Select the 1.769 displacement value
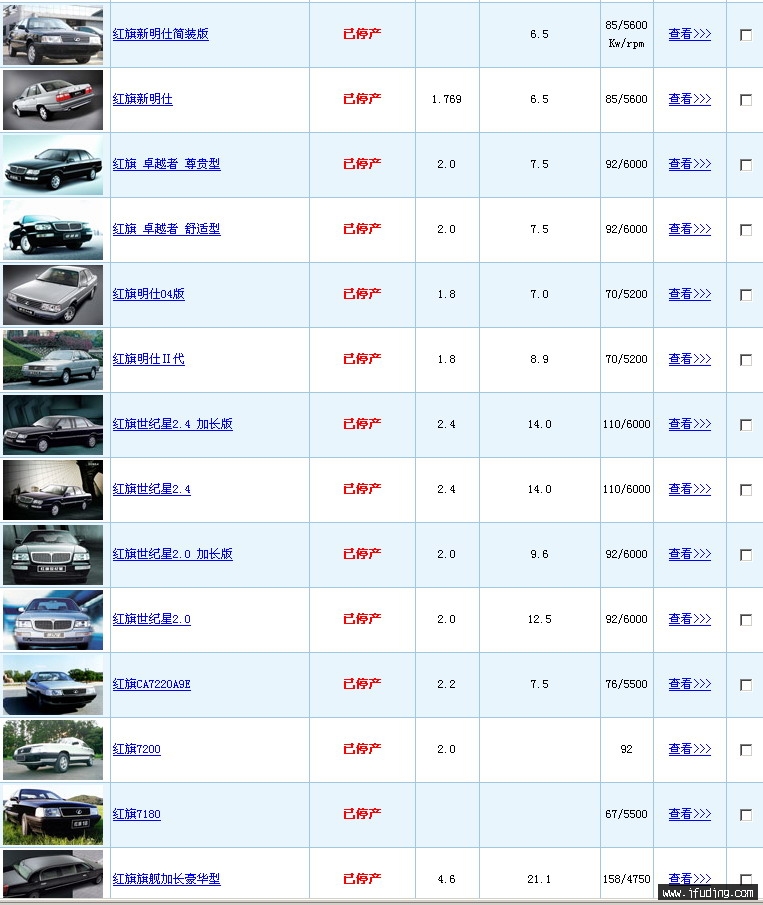Screen dimensions: 763x905 coord(446,99)
